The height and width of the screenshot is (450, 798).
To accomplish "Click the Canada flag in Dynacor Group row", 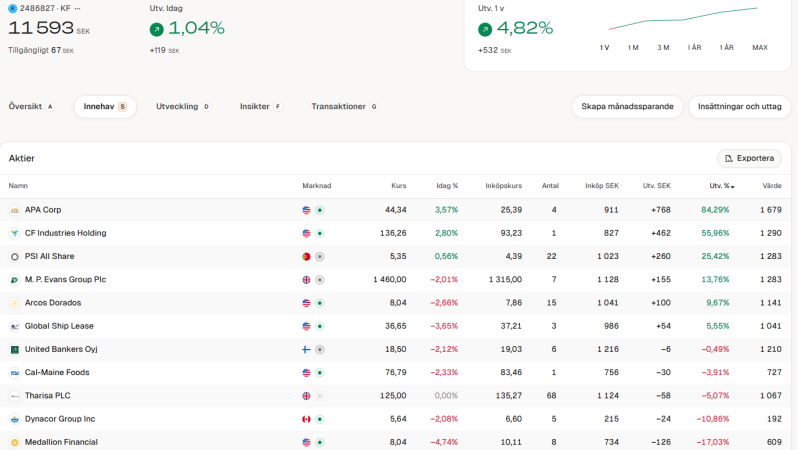I will tap(307, 419).
